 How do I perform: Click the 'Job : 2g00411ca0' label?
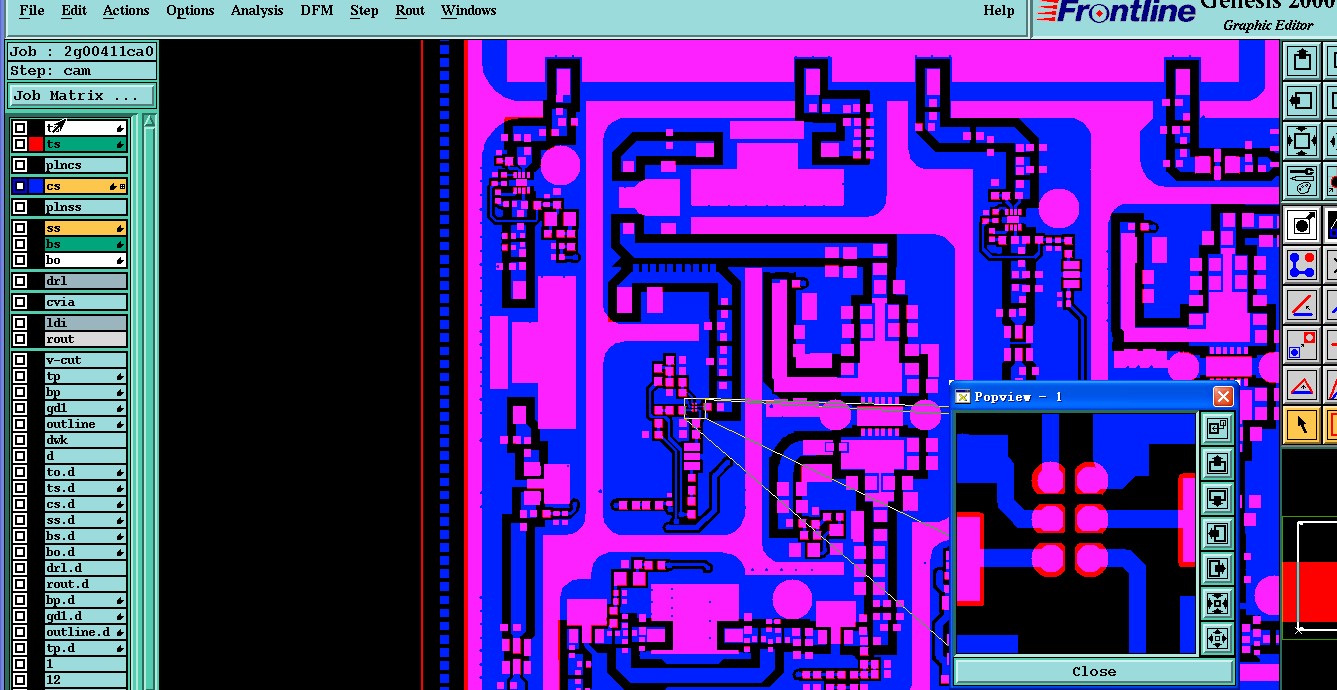point(82,52)
